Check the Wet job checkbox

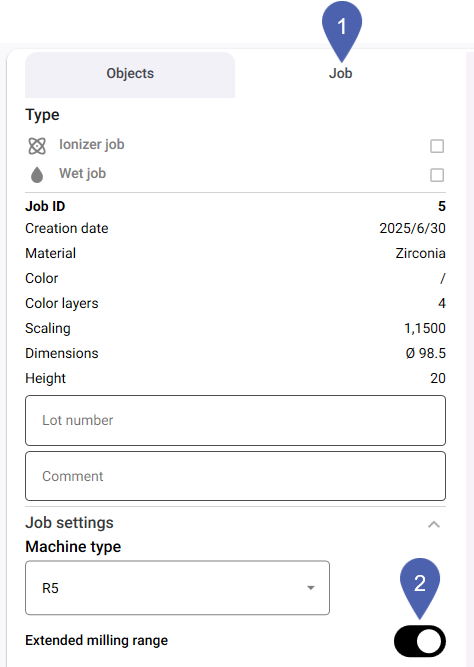437,175
